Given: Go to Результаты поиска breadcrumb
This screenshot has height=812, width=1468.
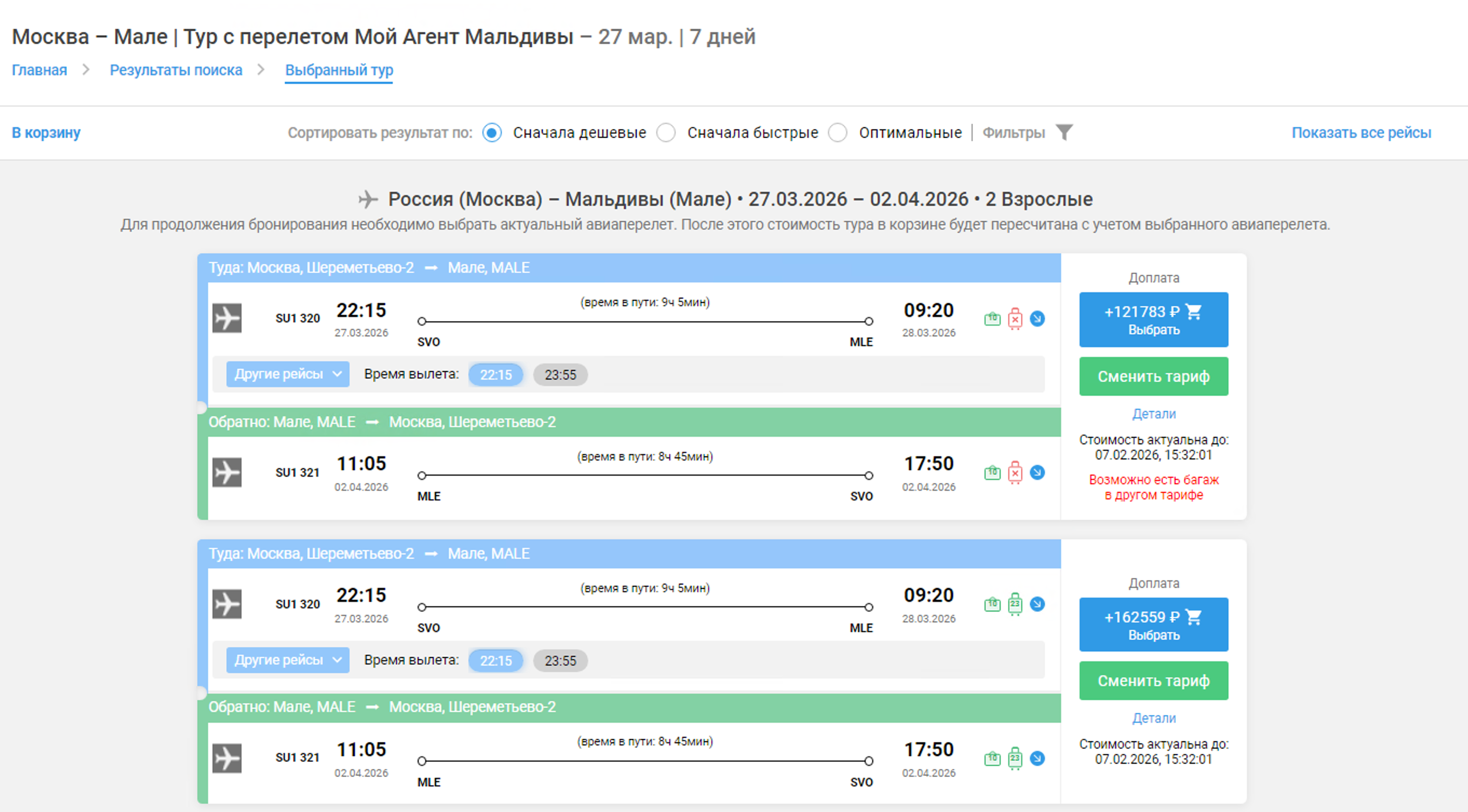Looking at the screenshot, I should (x=176, y=70).
